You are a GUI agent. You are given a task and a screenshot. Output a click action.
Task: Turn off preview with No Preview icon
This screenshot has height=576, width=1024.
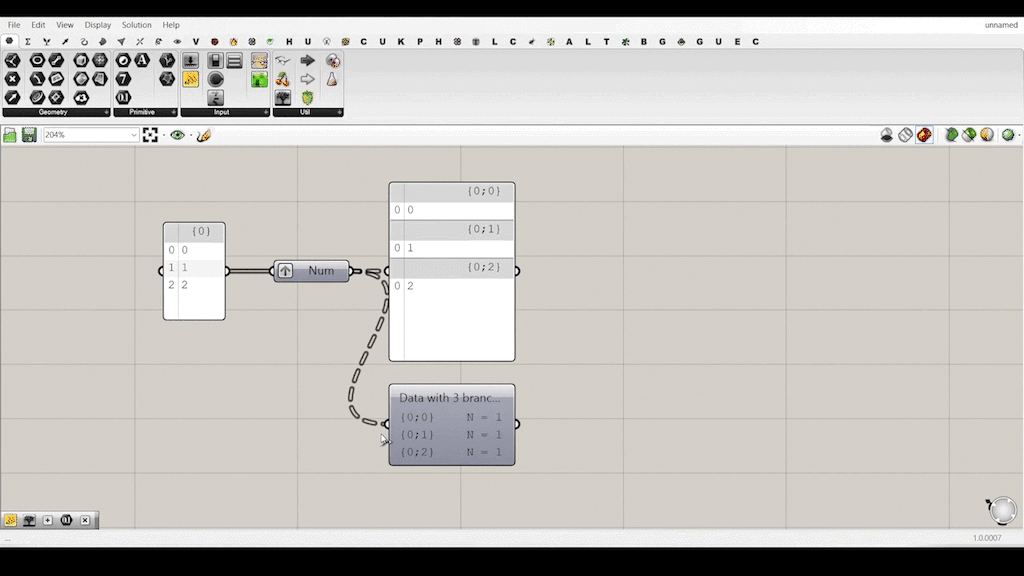tap(886, 135)
